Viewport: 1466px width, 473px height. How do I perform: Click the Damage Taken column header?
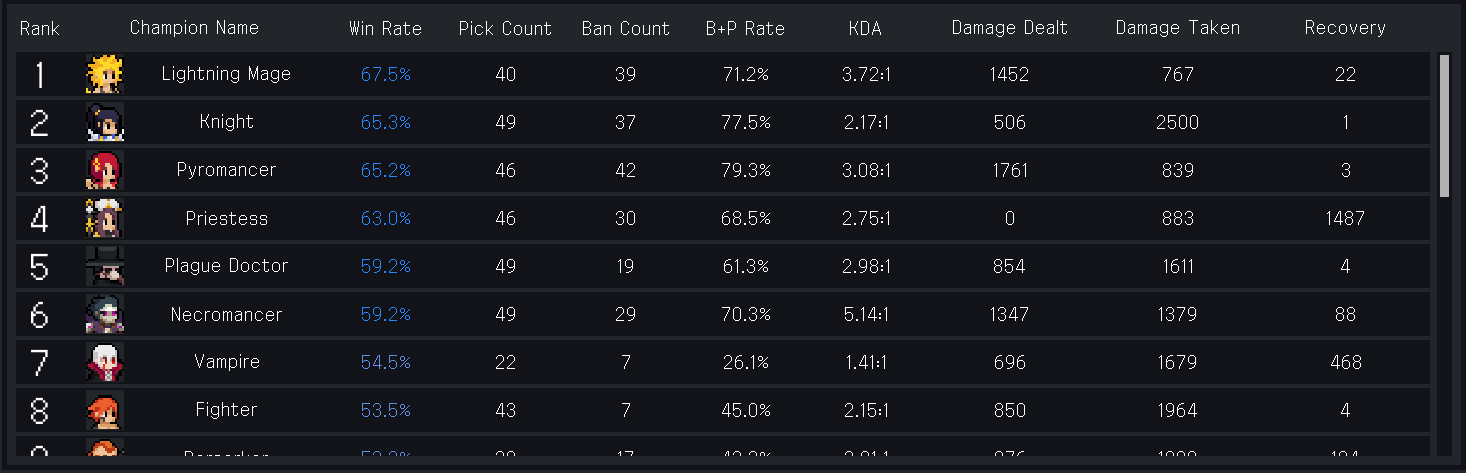pyautogui.click(x=1177, y=28)
